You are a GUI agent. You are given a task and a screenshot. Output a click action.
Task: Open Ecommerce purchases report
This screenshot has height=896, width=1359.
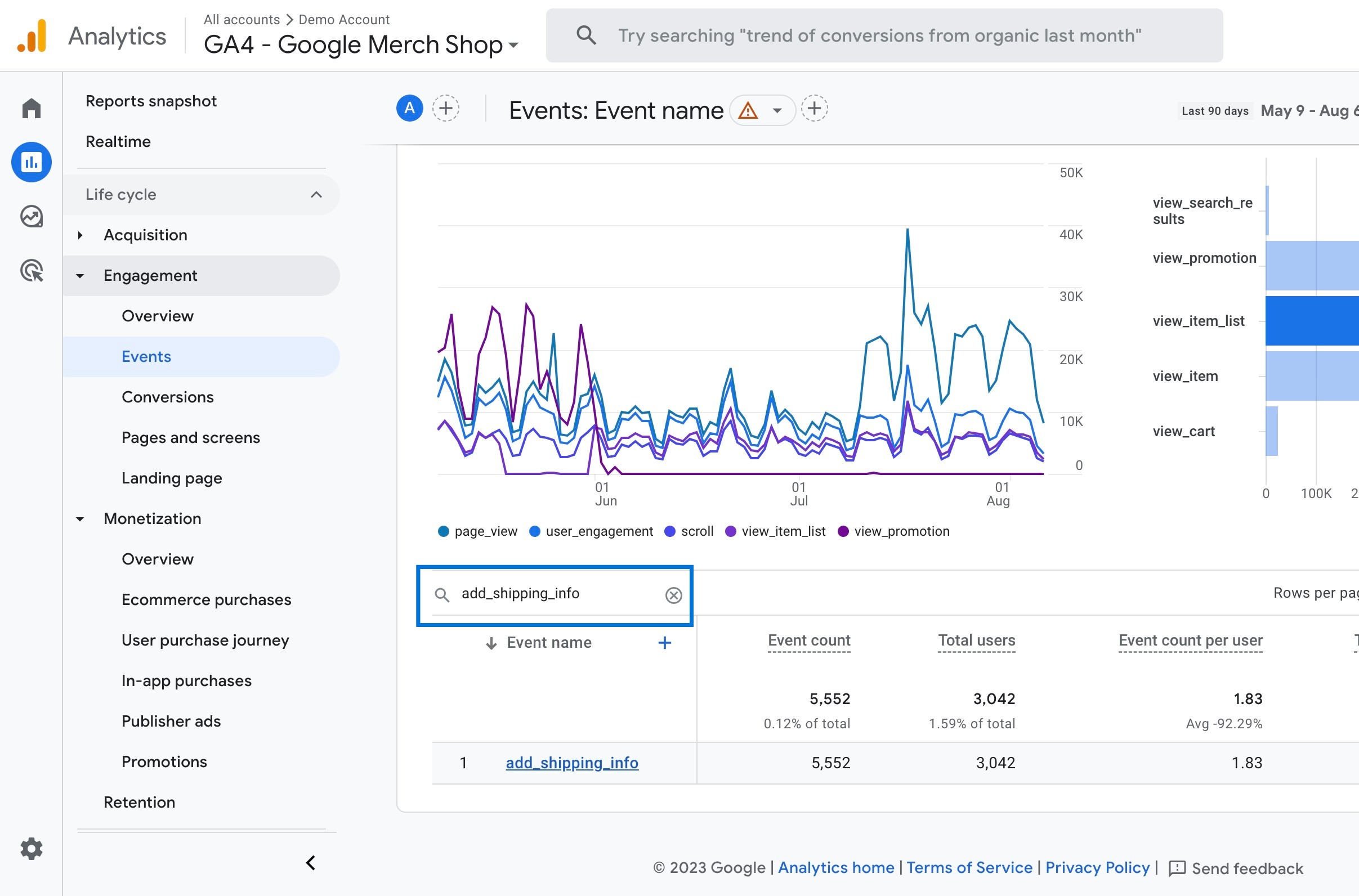[x=206, y=599]
